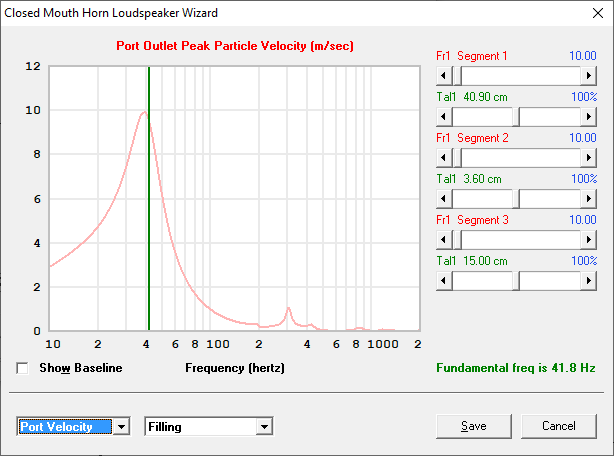Screen dimensions: 614x456
Task: Select the Tal1 40.90 cm slider thumb
Action: tap(516, 116)
